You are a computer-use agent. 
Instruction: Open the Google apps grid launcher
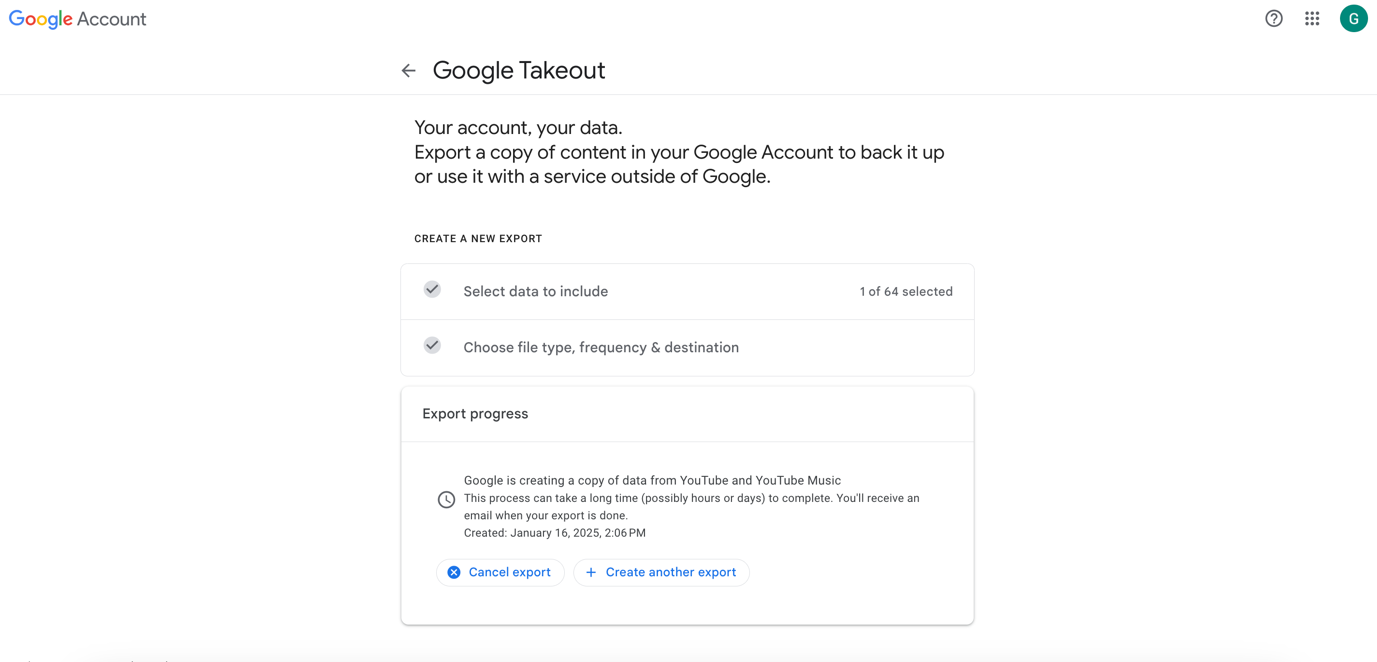point(1312,19)
